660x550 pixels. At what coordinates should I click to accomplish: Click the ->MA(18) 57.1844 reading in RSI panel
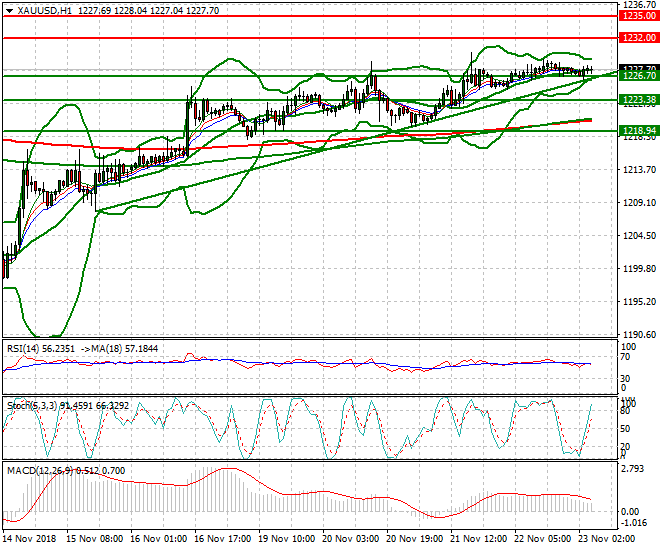pos(119,349)
